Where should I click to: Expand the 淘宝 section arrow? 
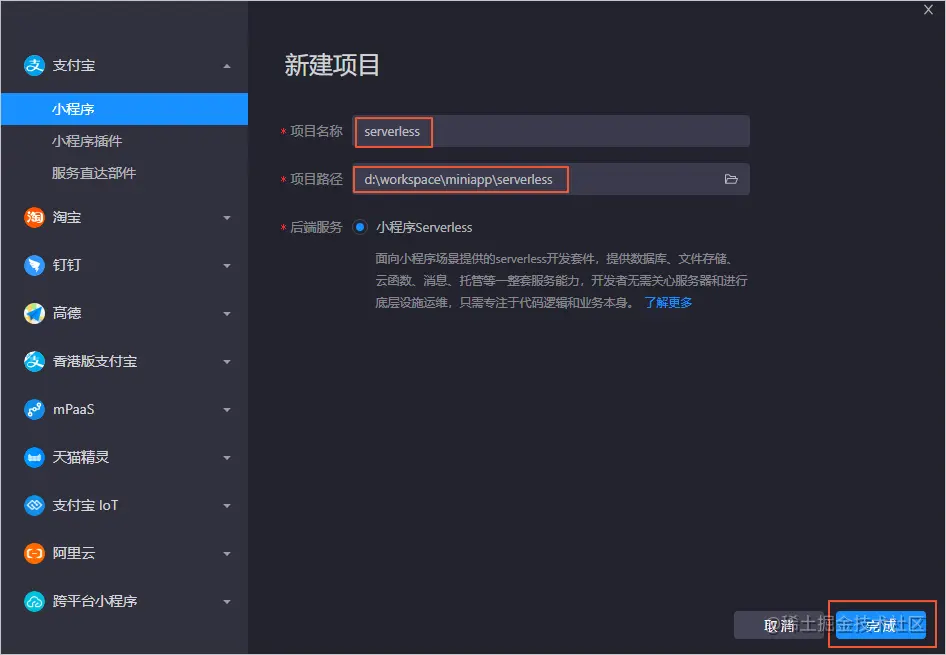[227, 218]
